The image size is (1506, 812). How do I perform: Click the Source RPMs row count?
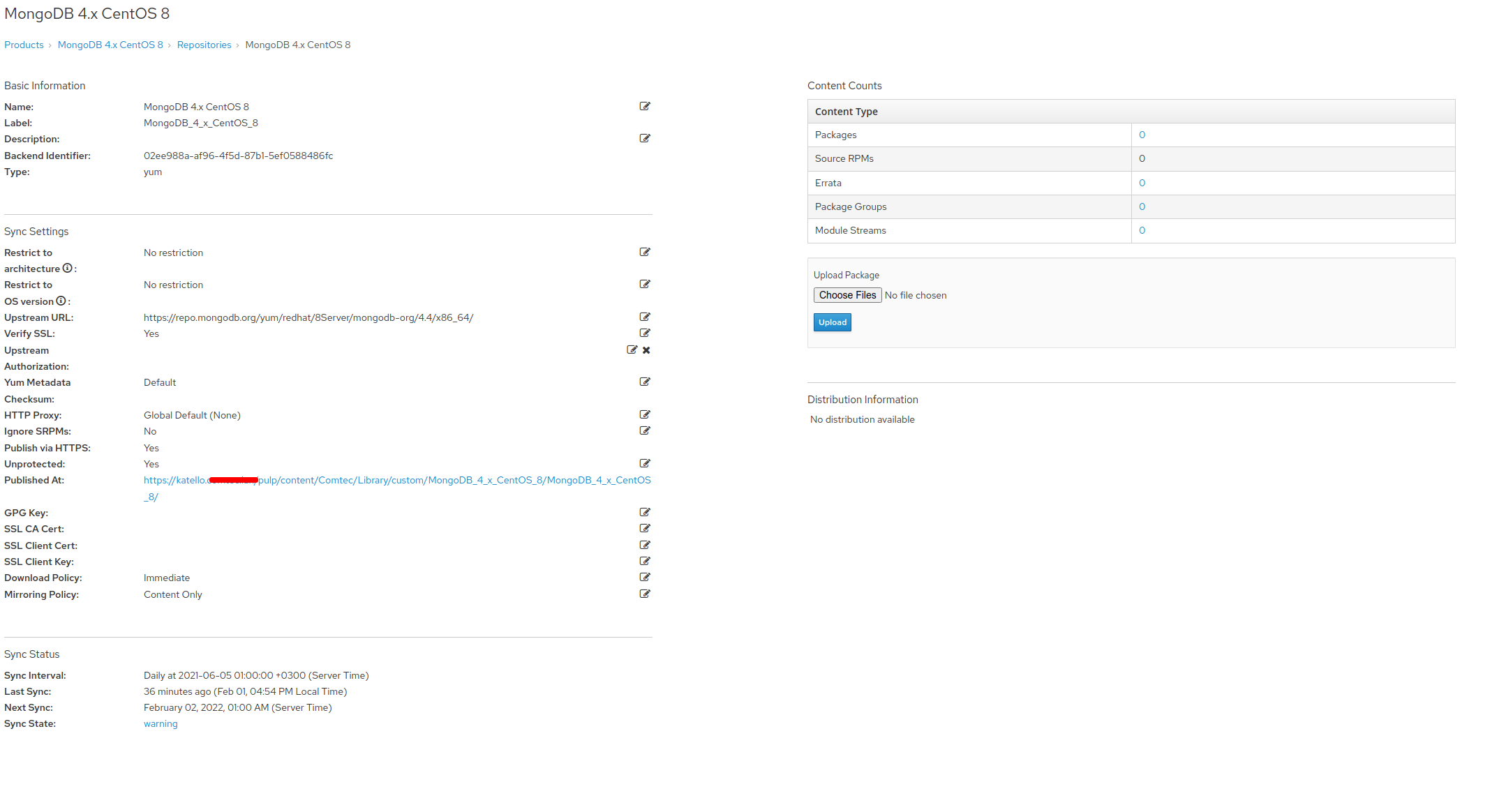[1142, 158]
